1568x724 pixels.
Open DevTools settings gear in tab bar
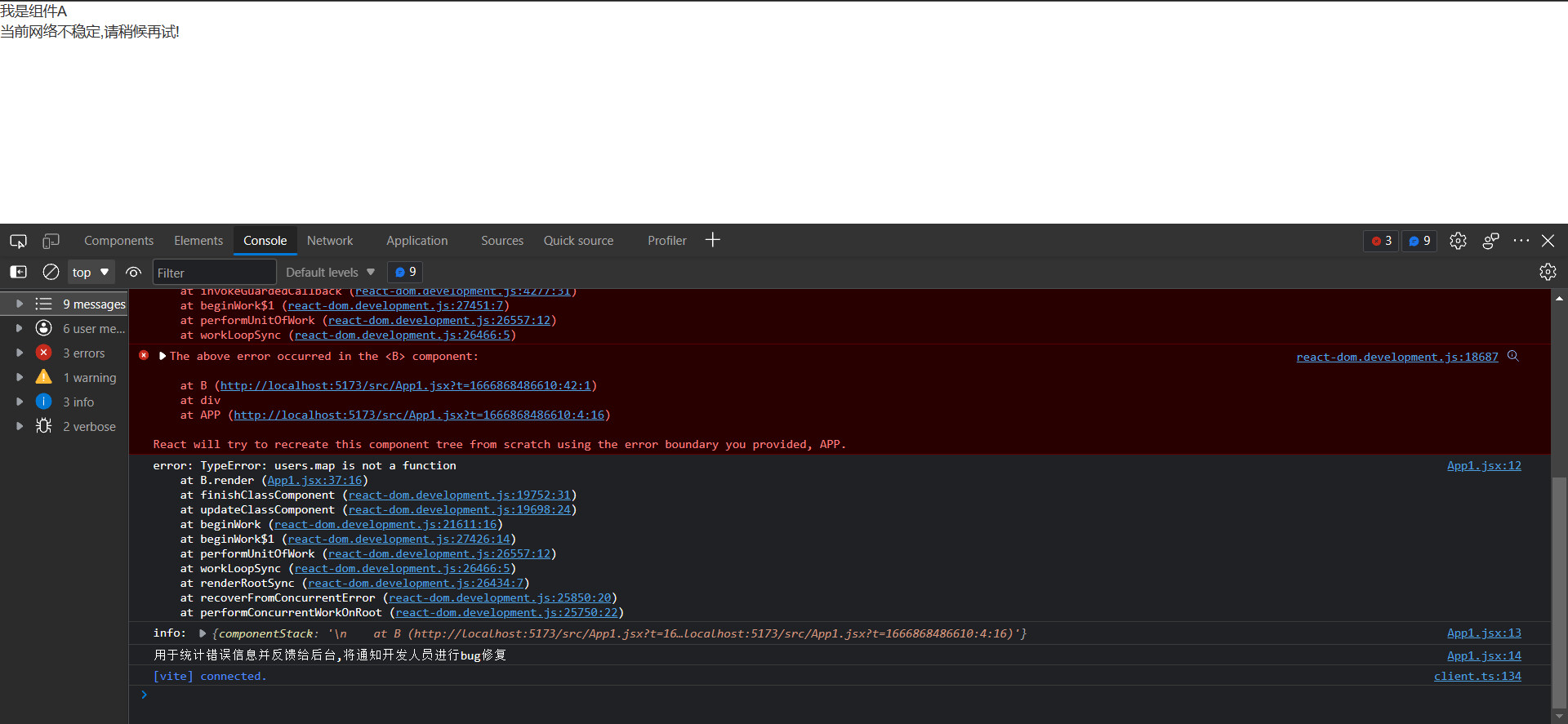coord(1458,241)
